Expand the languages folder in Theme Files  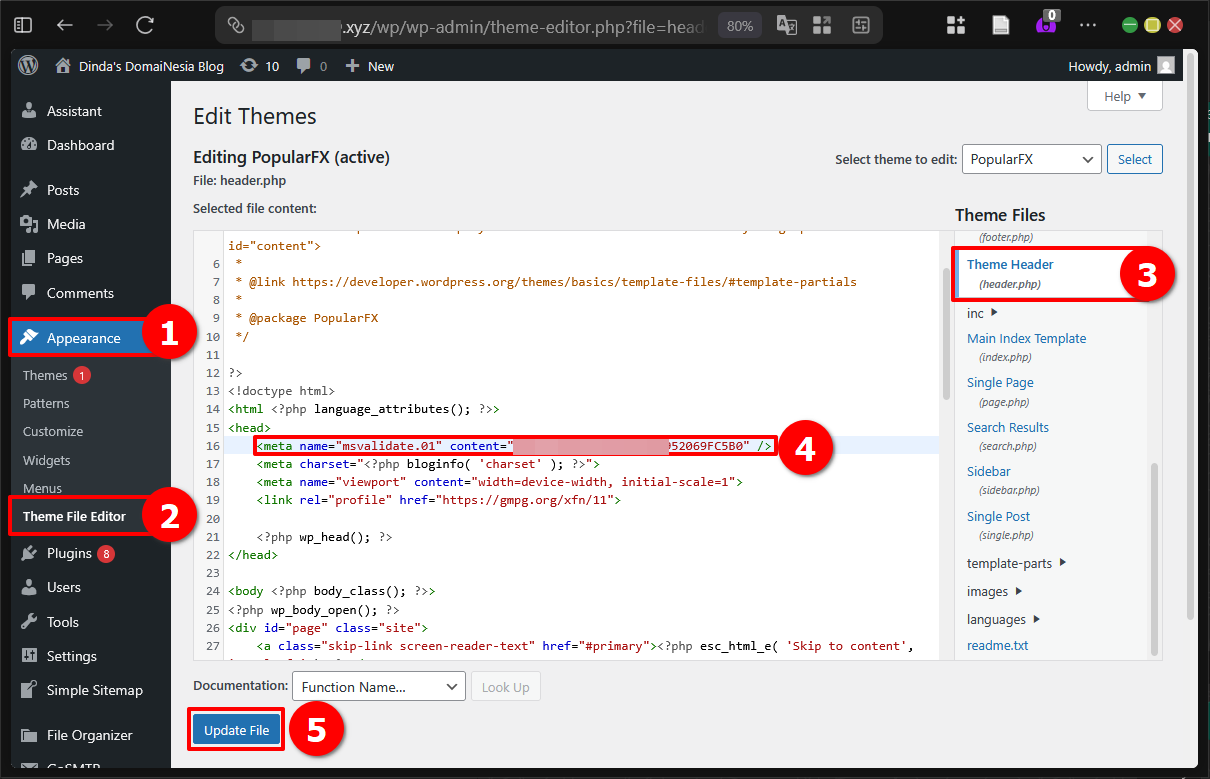[997, 619]
